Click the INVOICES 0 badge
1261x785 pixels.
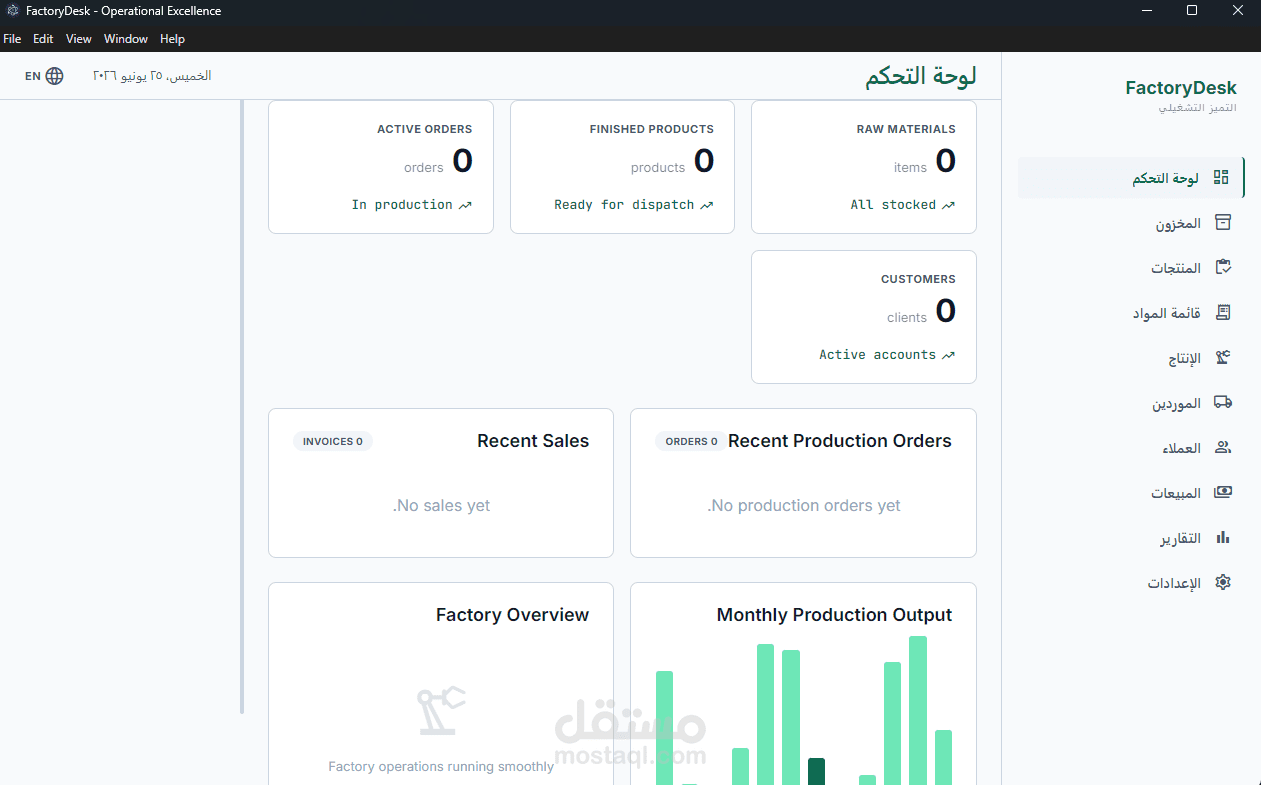click(x=333, y=441)
